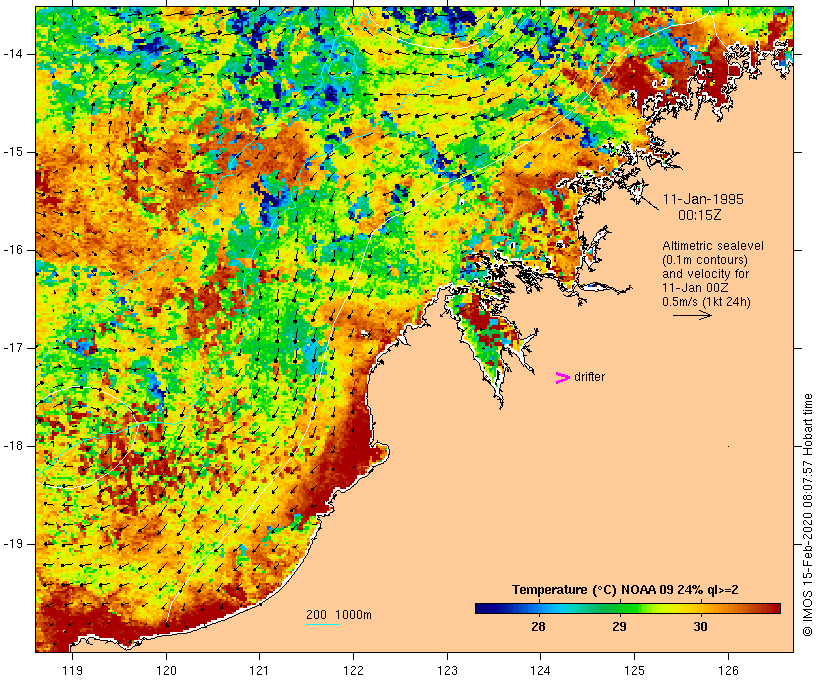Click the 'drifter' legend label
Image resolution: width=820 pixels, height=680 pixels.
pyautogui.click(x=589, y=377)
